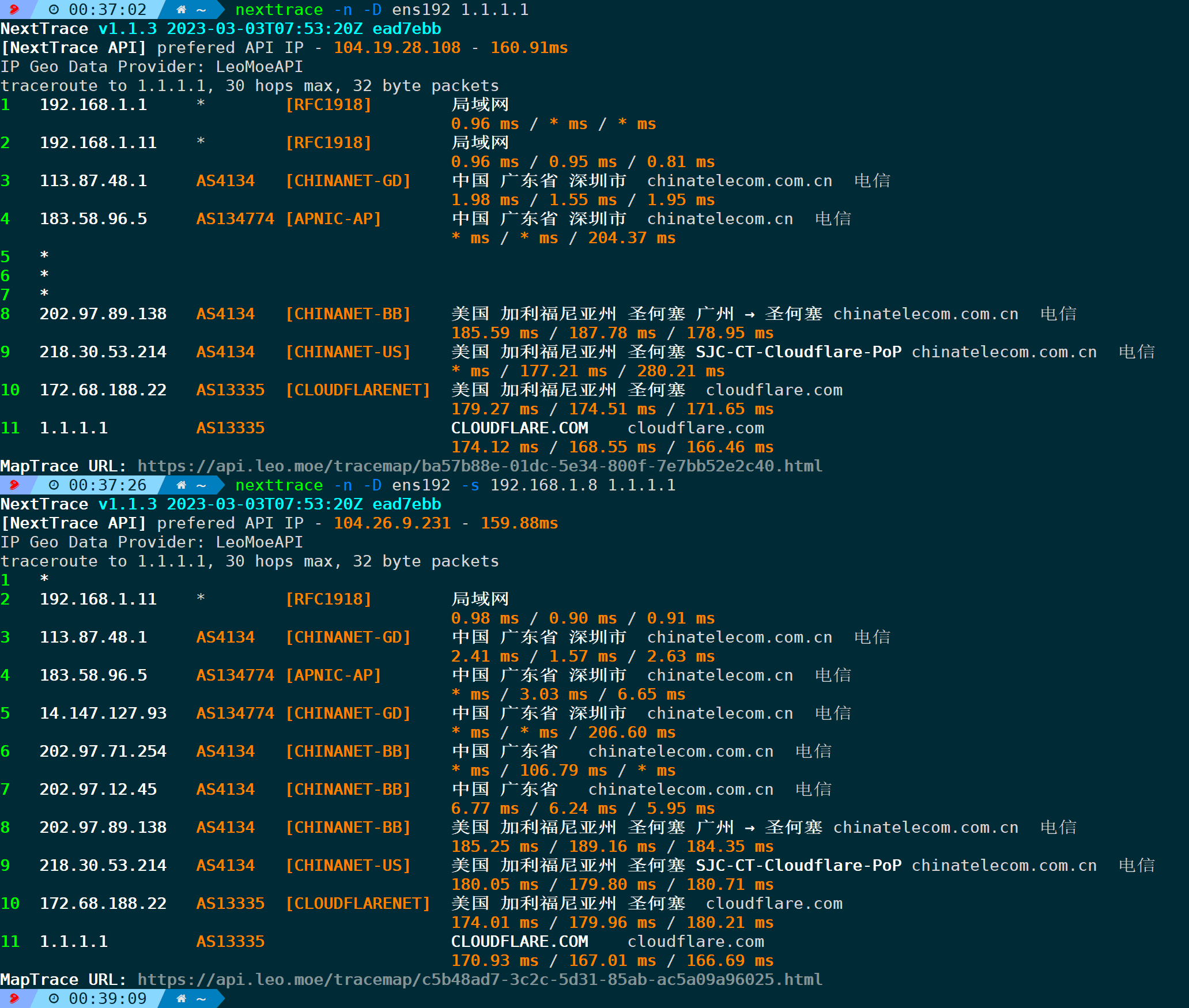Click the red prompt icon beside 00:37:02
Screen dimensions: 1189x1008
click(x=14, y=9)
